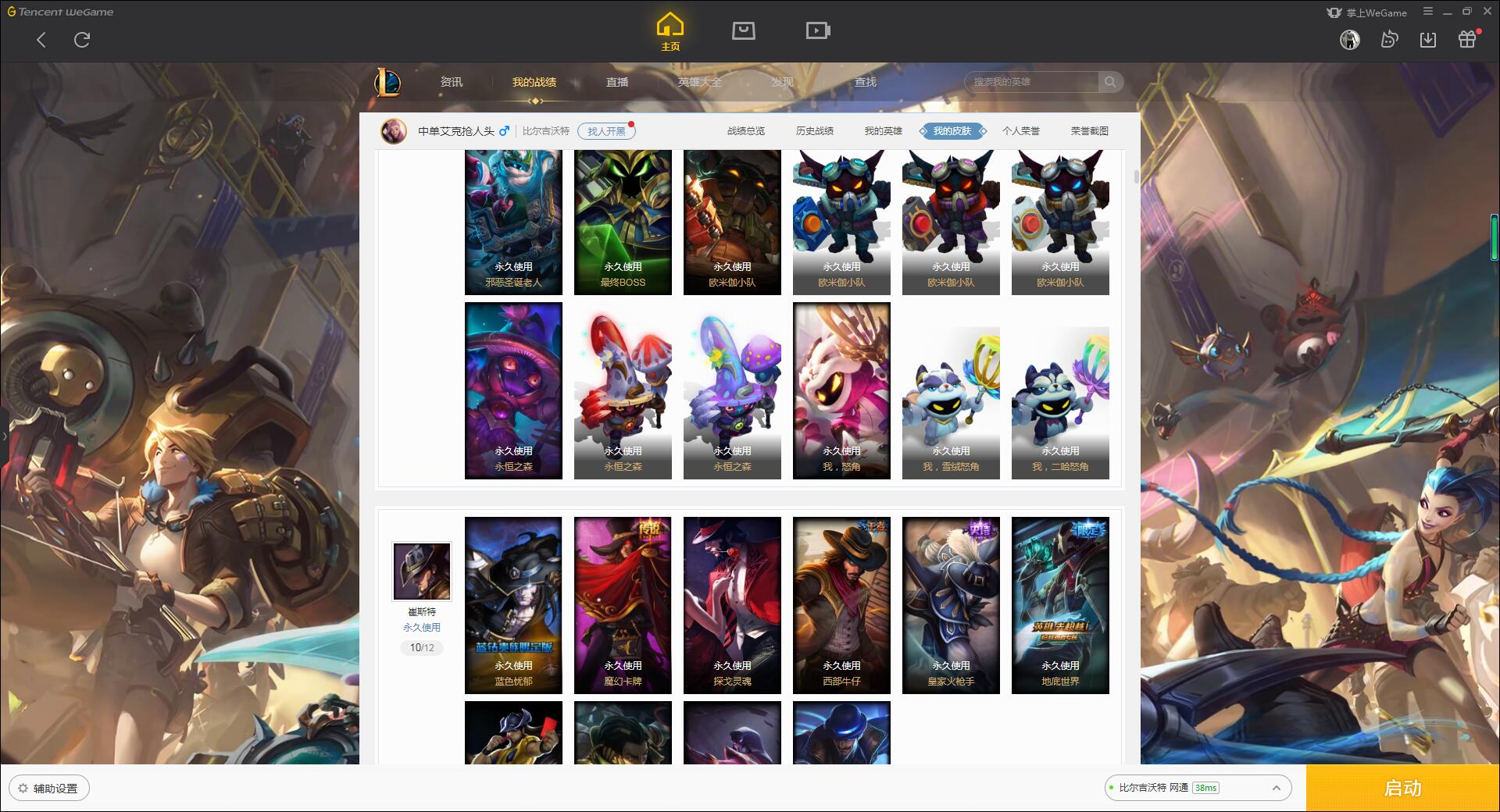The width and height of the screenshot is (1500, 812).
Task: Click the 找人开黑 button
Action: pos(606,131)
